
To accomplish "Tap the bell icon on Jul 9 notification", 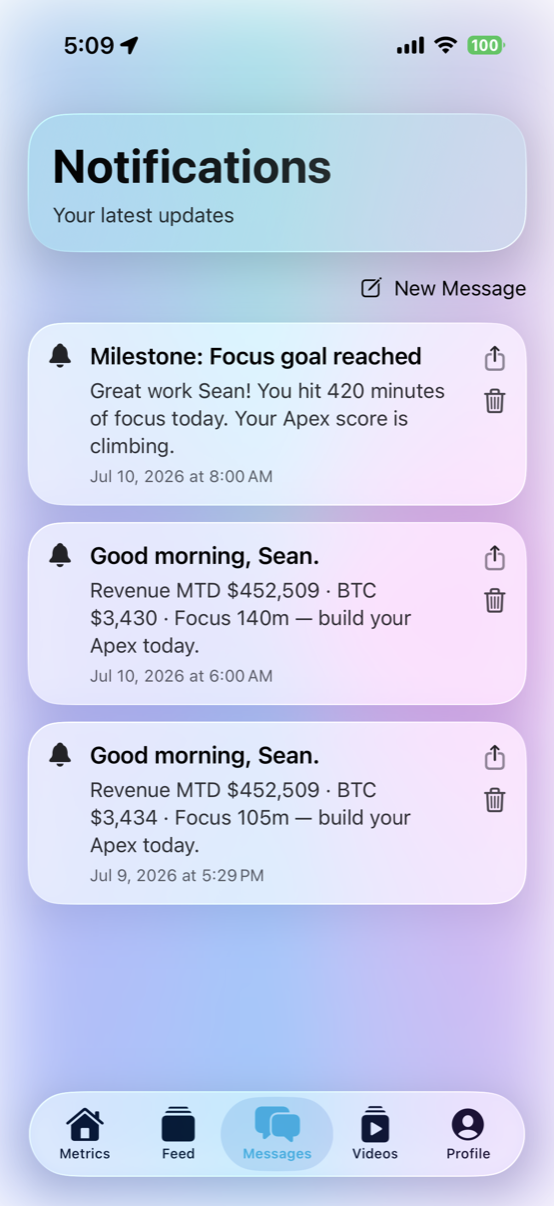I will pyautogui.click(x=60, y=754).
